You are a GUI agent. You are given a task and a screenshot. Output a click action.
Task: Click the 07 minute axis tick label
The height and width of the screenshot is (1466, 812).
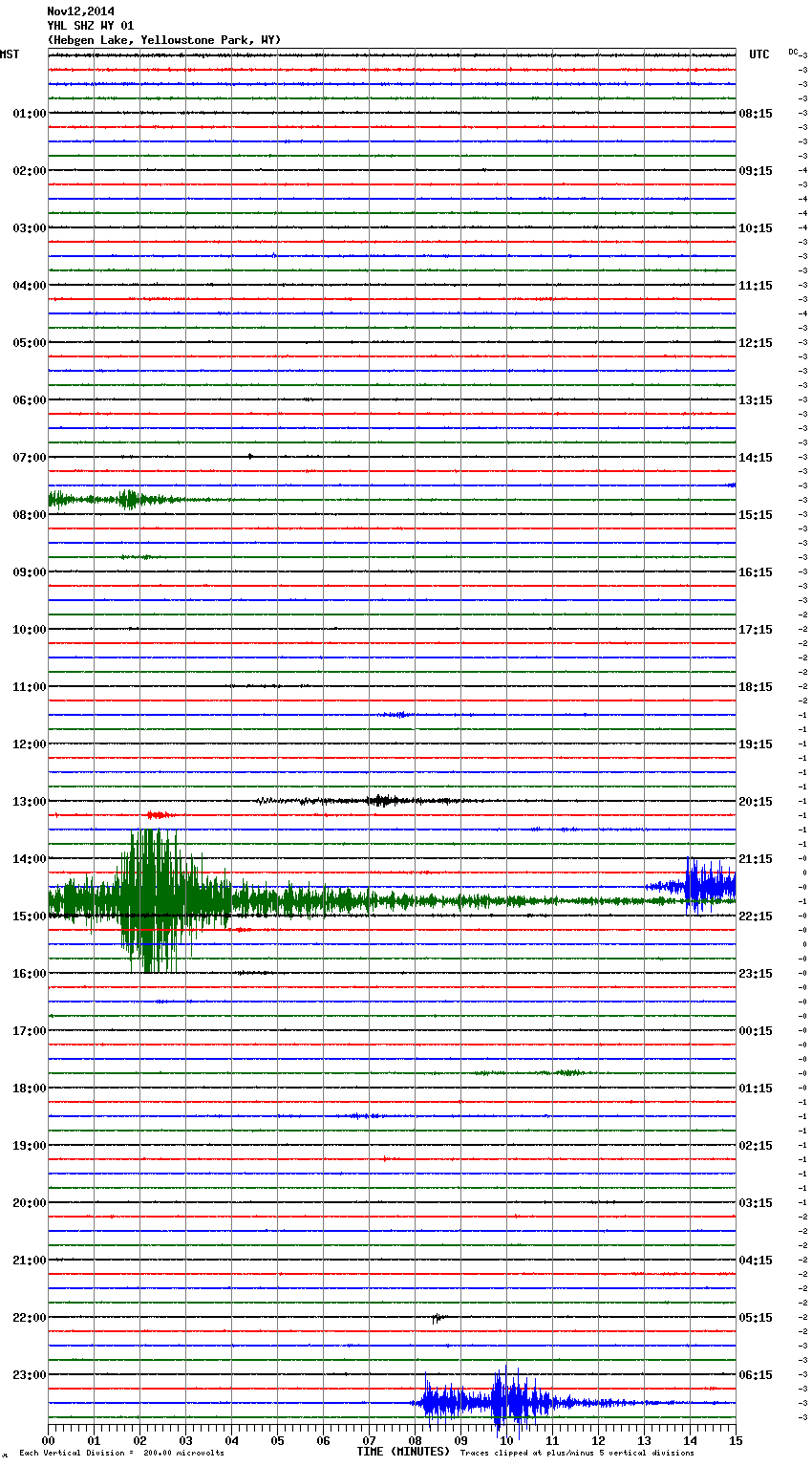coord(370,1440)
